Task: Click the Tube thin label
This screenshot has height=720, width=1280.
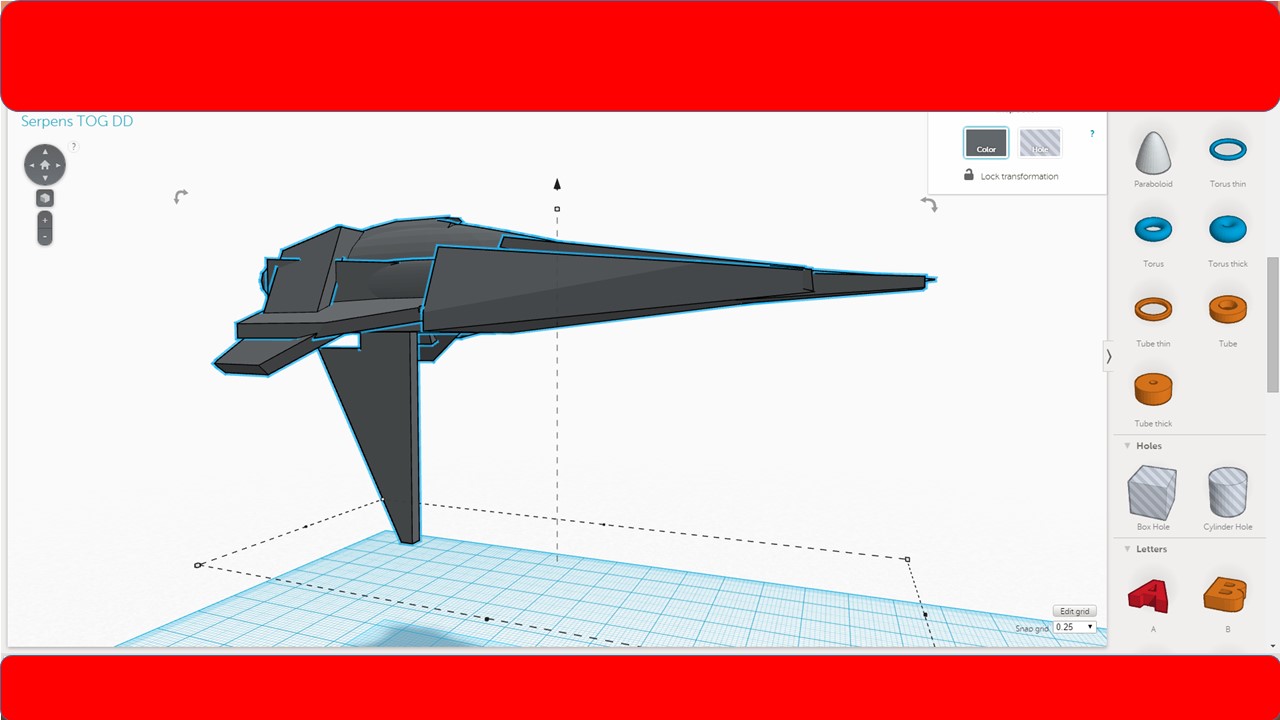Action: pyautogui.click(x=1153, y=344)
